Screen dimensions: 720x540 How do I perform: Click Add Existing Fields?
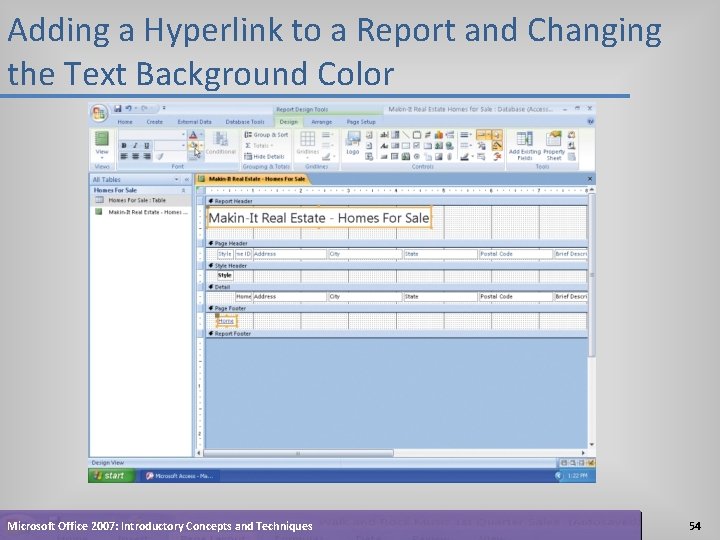click(525, 146)
